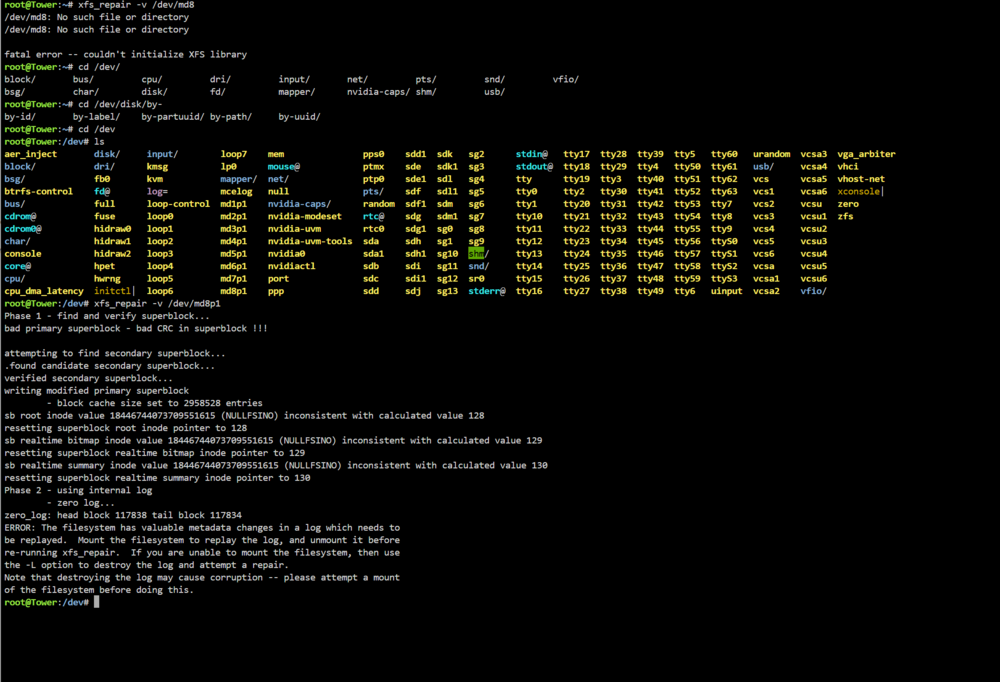Click the 'sg13' device entry
The width and height of the screenshot is (1000, 682).
point(447,291)
